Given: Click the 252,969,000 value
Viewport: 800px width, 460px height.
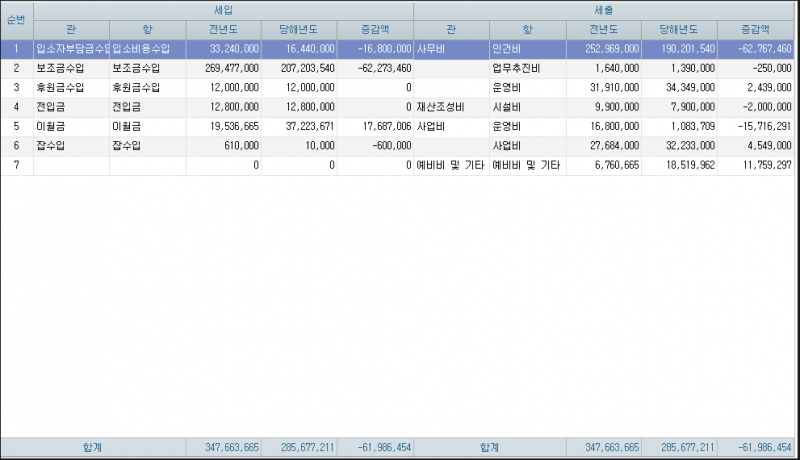Looking at the screenshot, I should (x=612, y=49).
